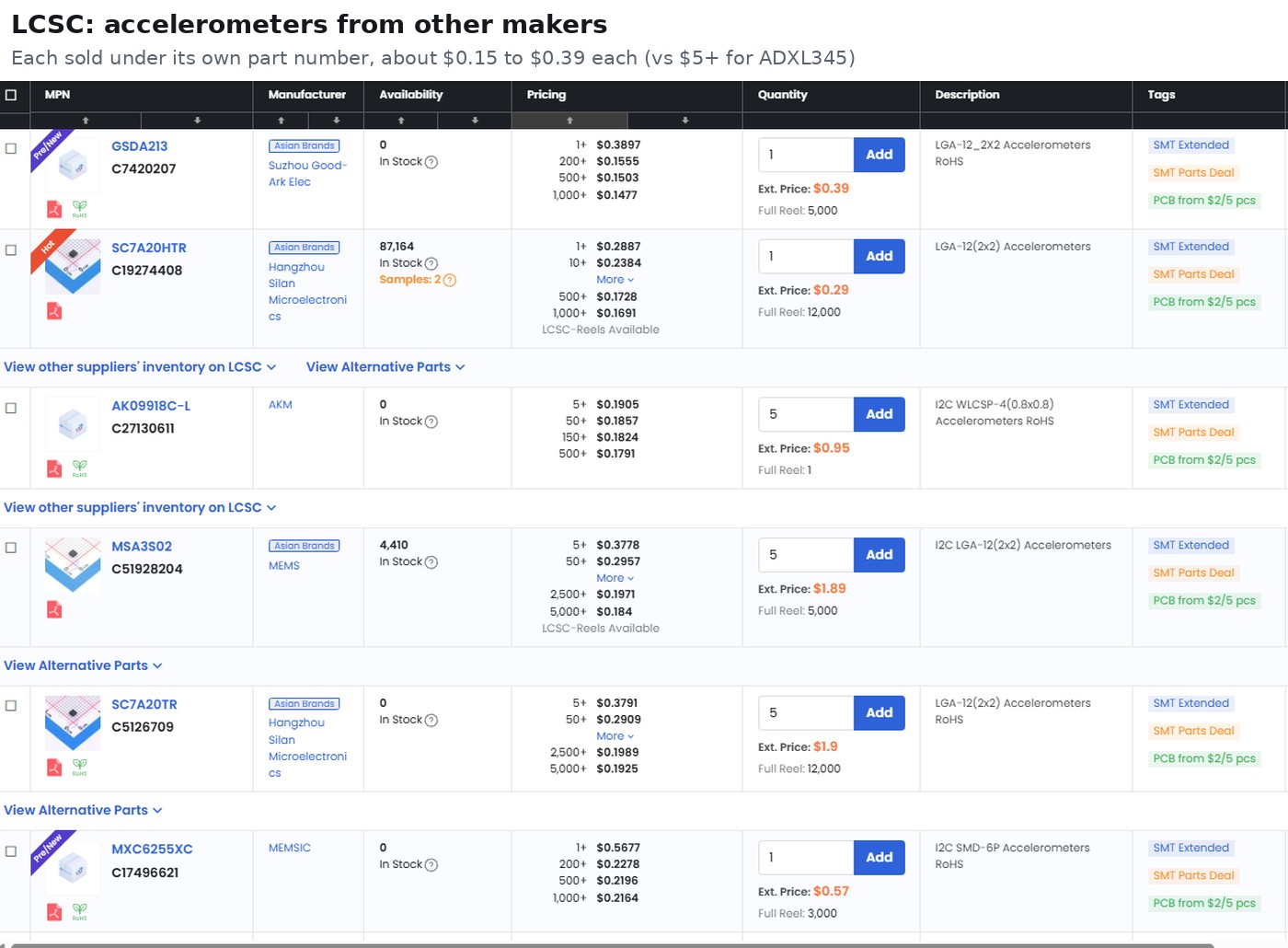
Task: Click the quantity field for MSA3S02
Action: pyautogui.click(x=806, y=555)
